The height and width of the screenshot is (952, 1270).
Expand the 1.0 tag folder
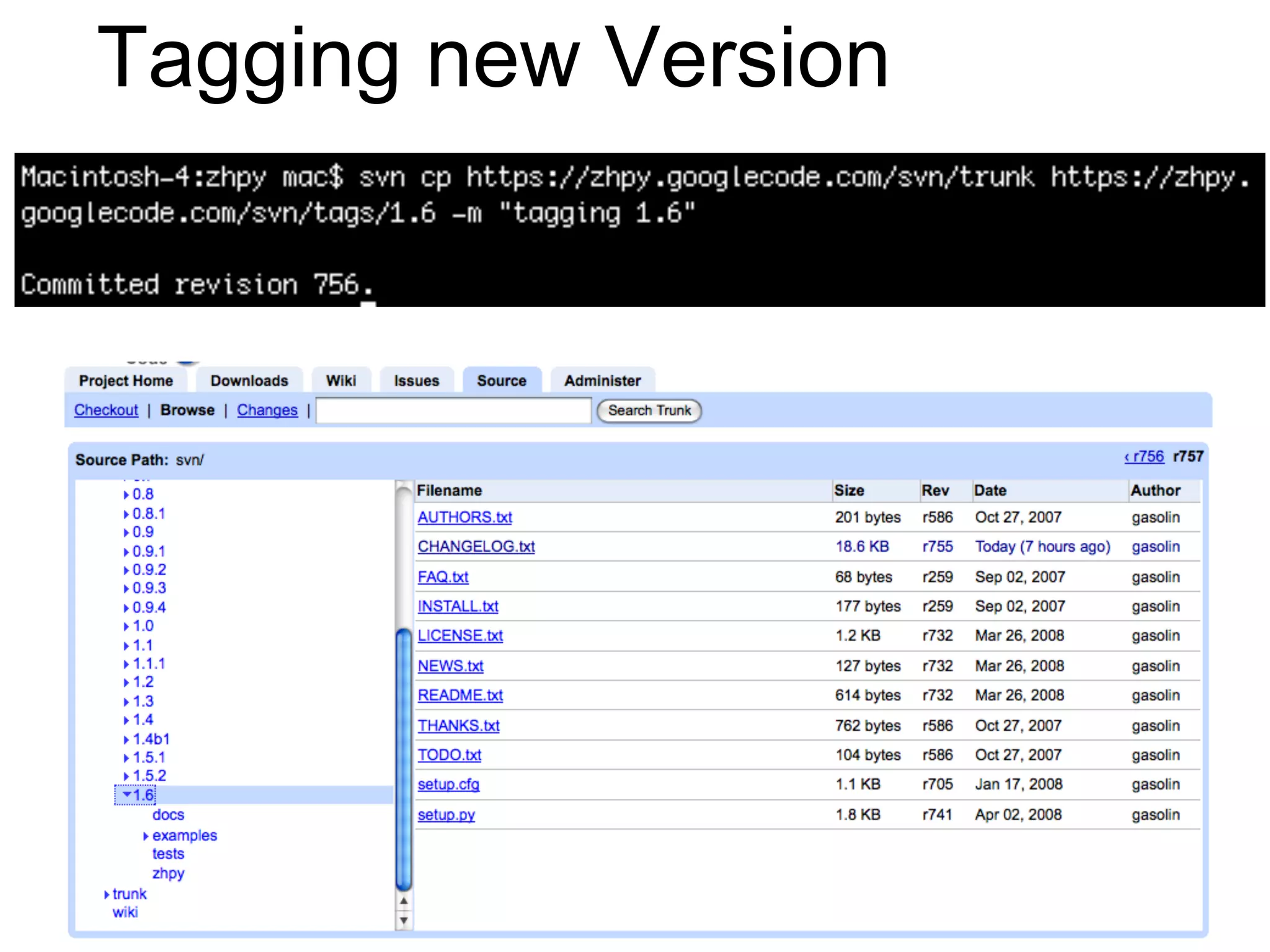point(127,627)
